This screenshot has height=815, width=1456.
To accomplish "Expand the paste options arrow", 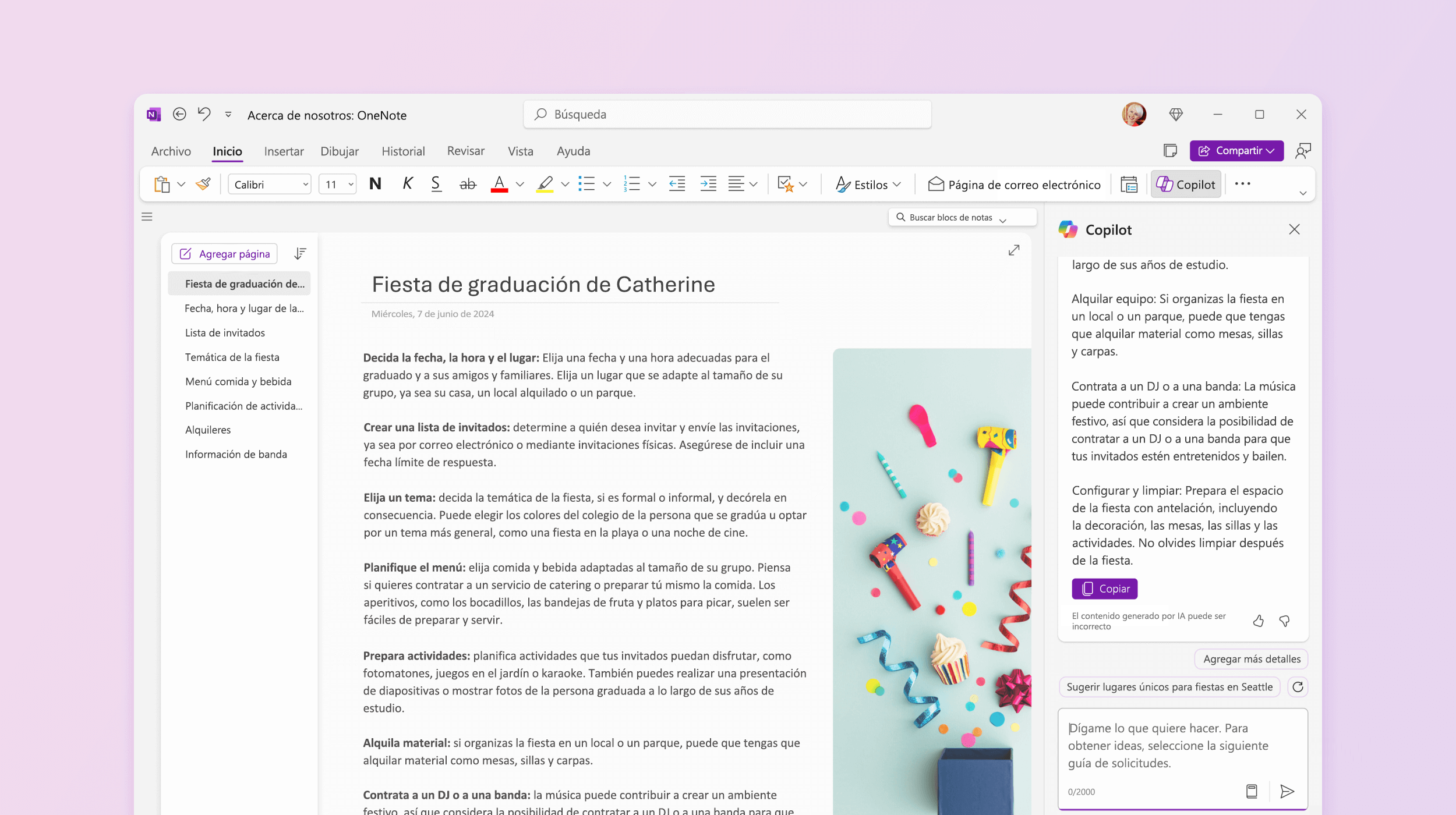I will [181, 185].
